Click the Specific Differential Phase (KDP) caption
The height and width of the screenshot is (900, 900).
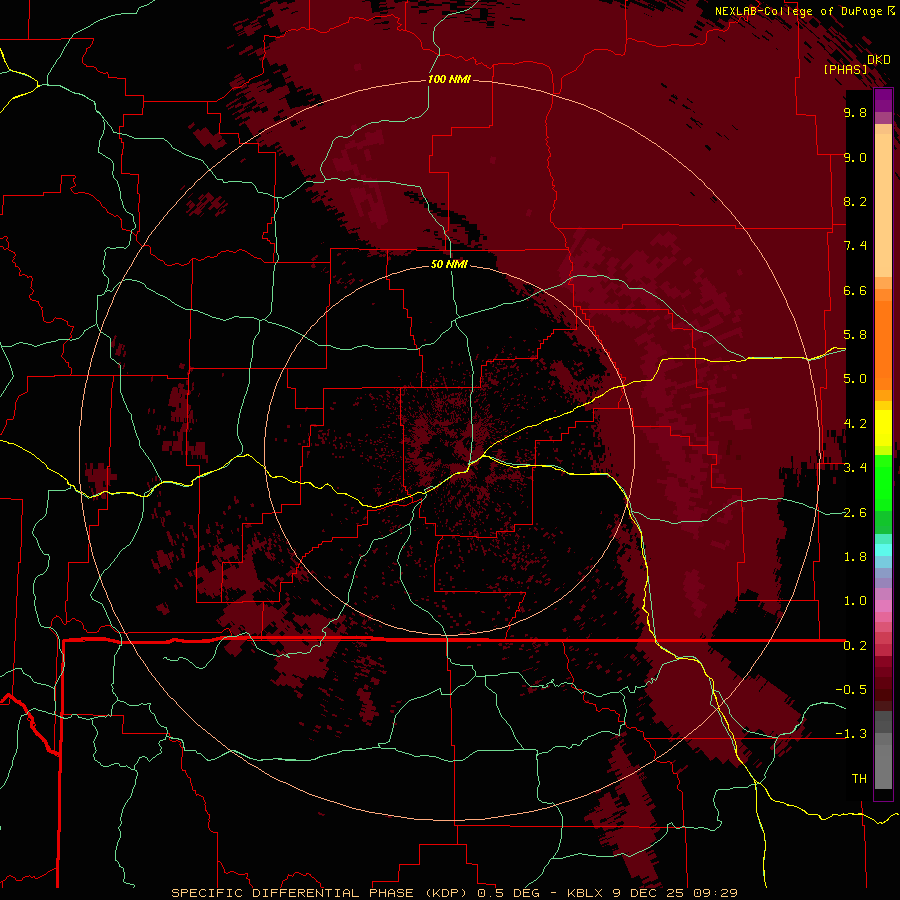(454, 893)
